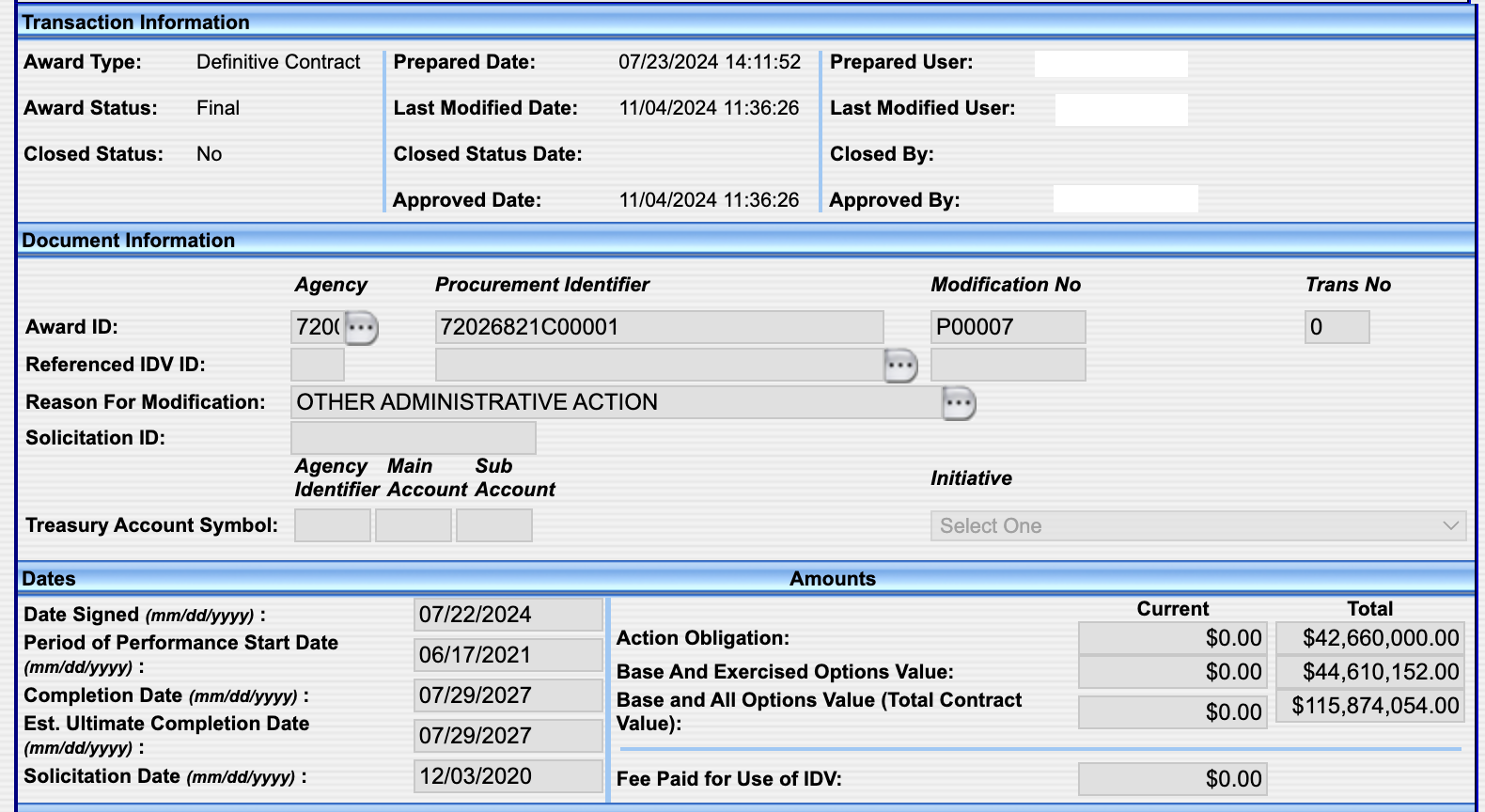Click the Treasury Agency Identifier box
The height and width of the screenshot is (812, 1485).
[x=332, y=525]
